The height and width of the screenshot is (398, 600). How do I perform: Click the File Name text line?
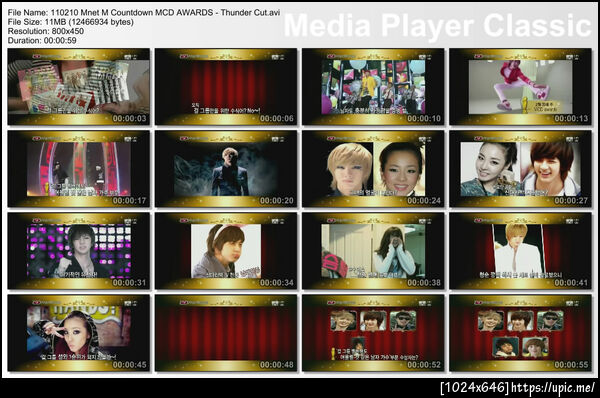[144, 12]
